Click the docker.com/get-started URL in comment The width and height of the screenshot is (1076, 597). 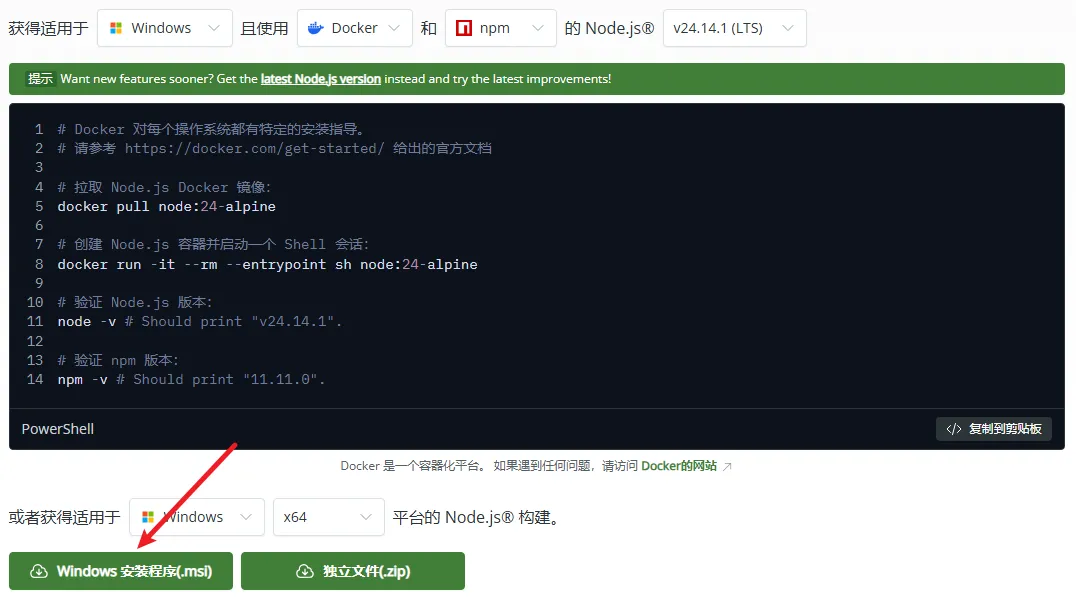[255, 148]
